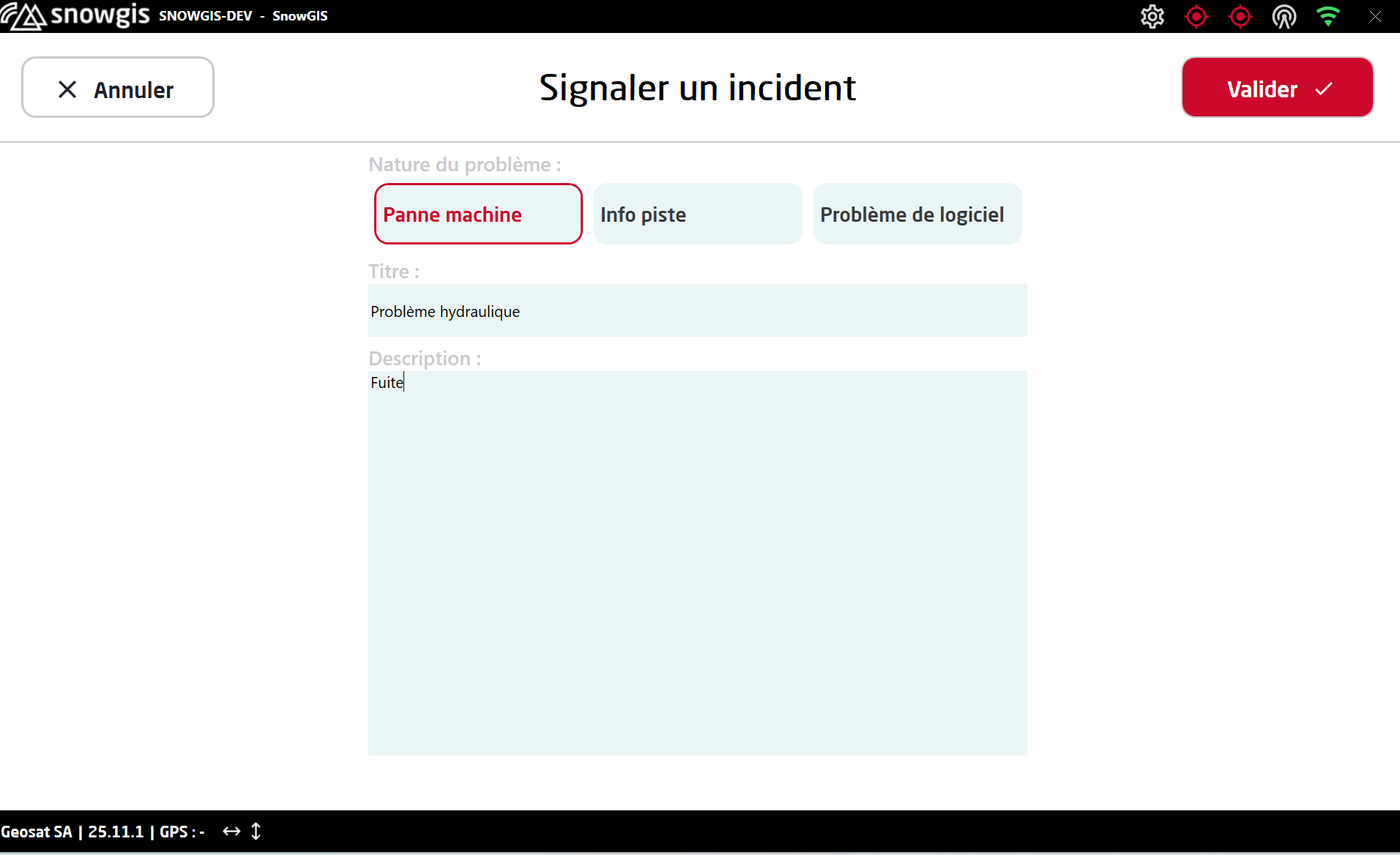Focus the Titre input field

(x=697, y=311)
